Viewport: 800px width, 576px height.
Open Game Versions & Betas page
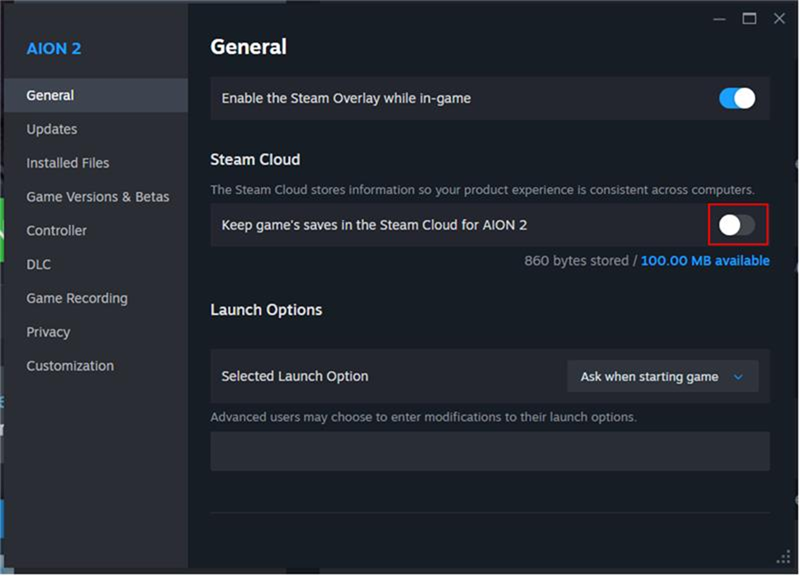coord(98,196)
